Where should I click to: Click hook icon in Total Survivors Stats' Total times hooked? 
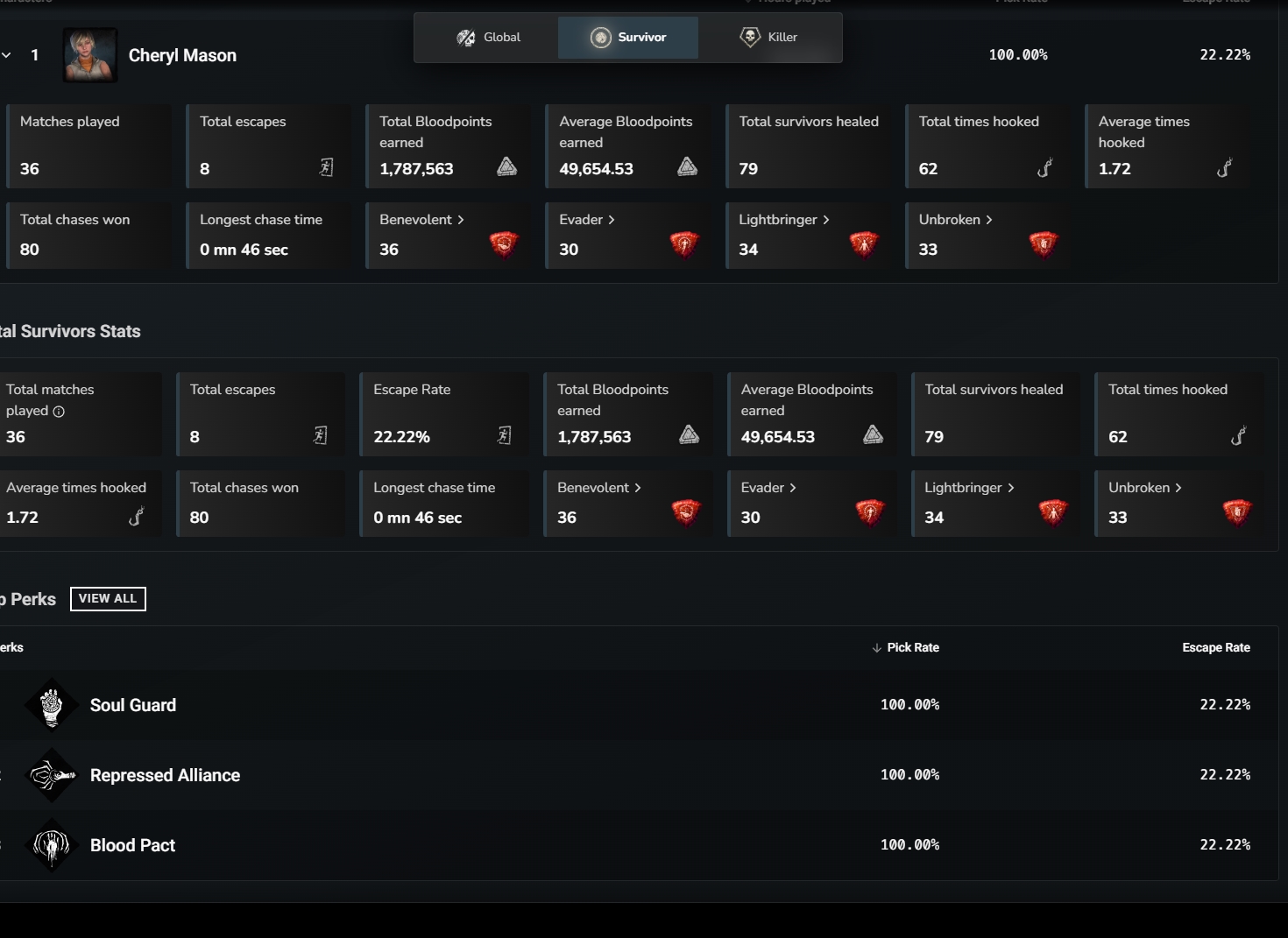click(x=1238, y=435)
